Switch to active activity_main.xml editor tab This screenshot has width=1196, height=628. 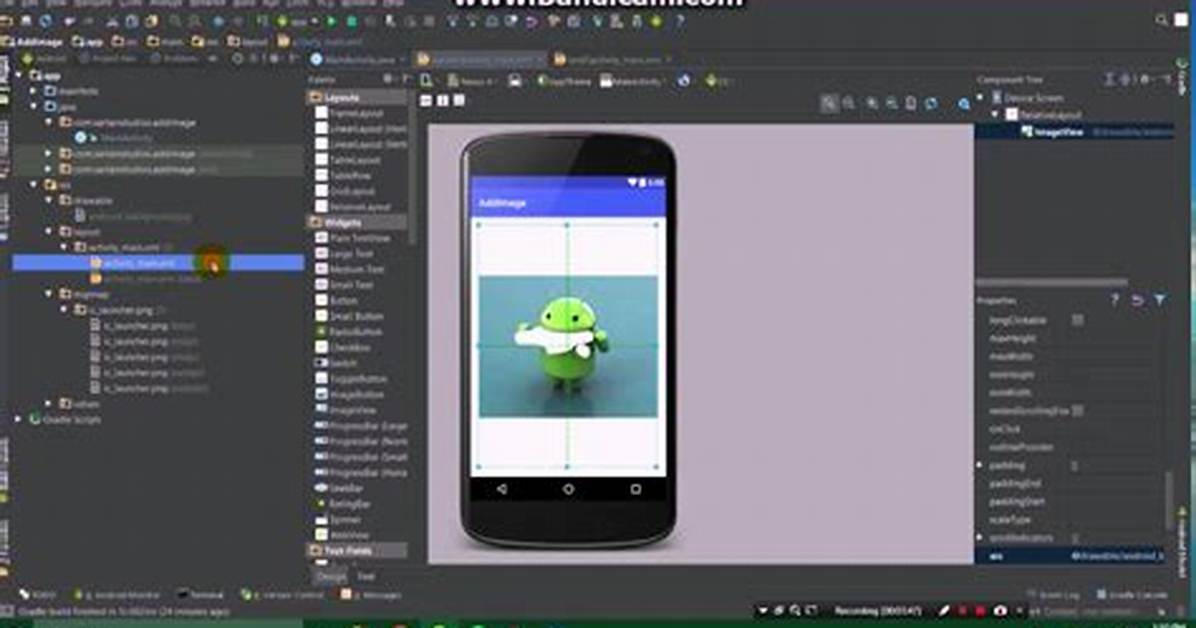click(481, 59)
